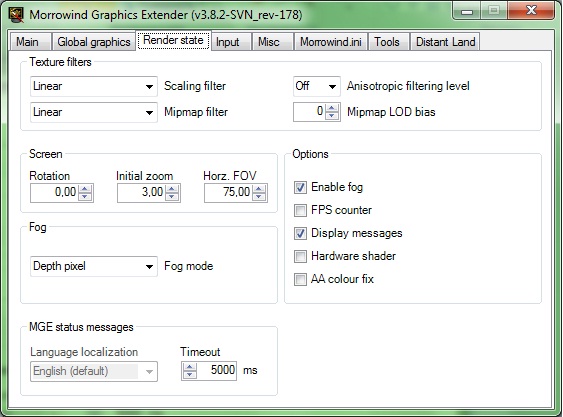Viewport: 563px width, 417px height.
Task: Close the Morrowind Graphics Extender window
Action: point(530,10)
